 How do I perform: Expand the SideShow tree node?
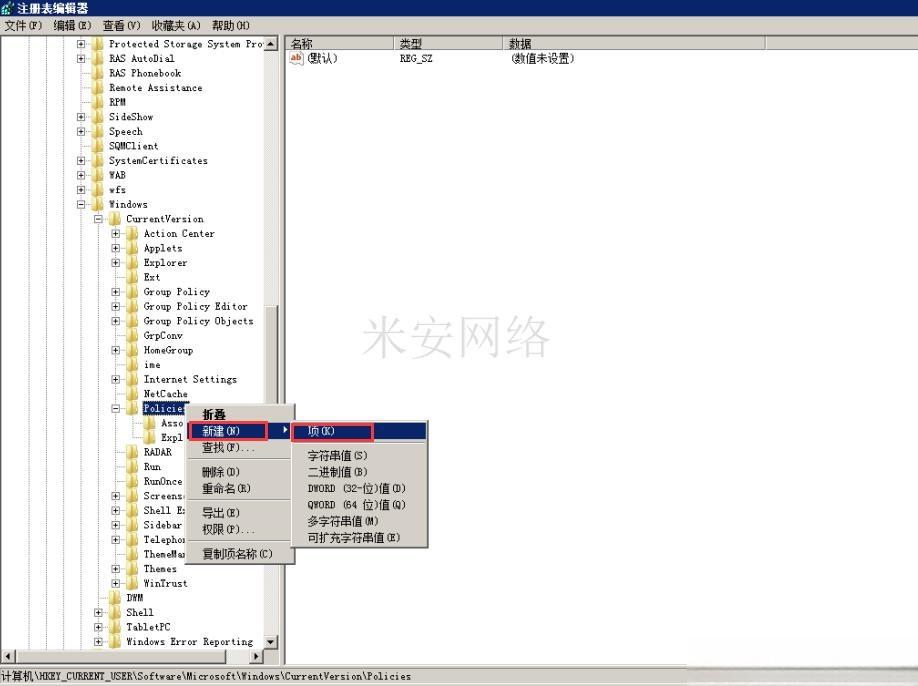pos(81,117)
